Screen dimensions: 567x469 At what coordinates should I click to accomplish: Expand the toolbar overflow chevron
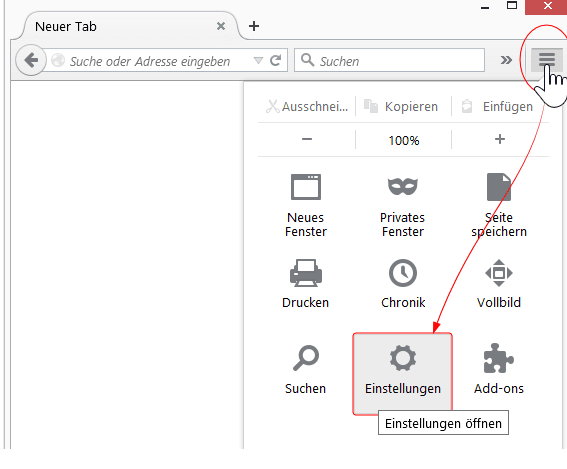(506, 60)
